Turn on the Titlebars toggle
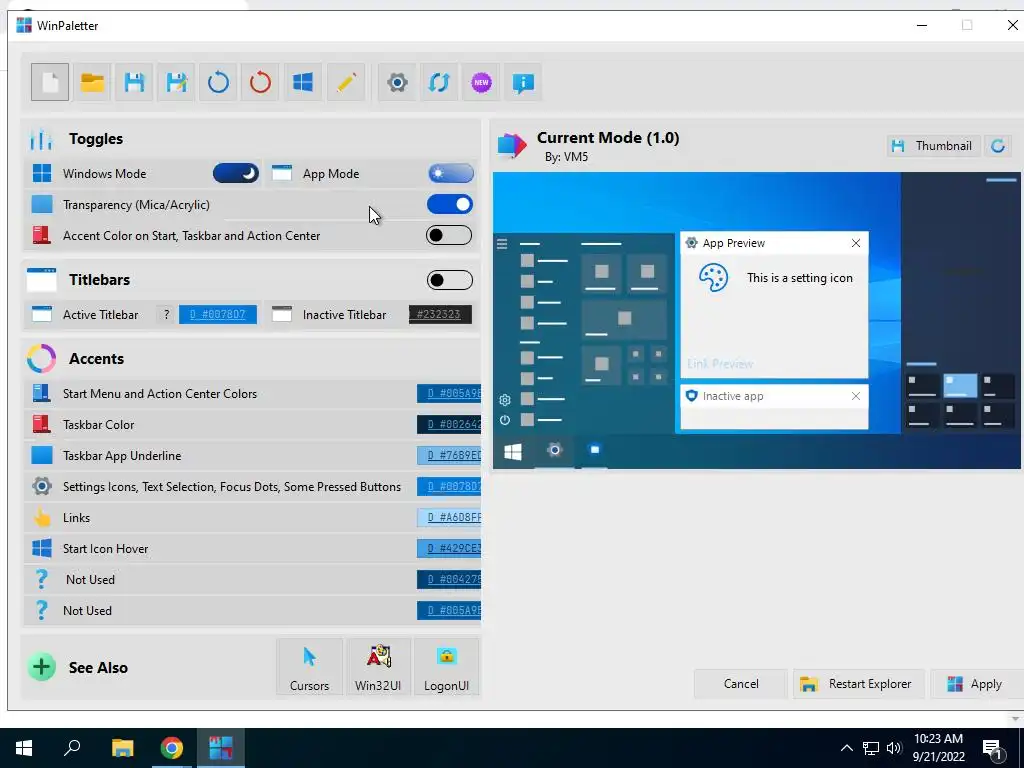The height and width of the screenshot is (768, 1024). (450, 280)
